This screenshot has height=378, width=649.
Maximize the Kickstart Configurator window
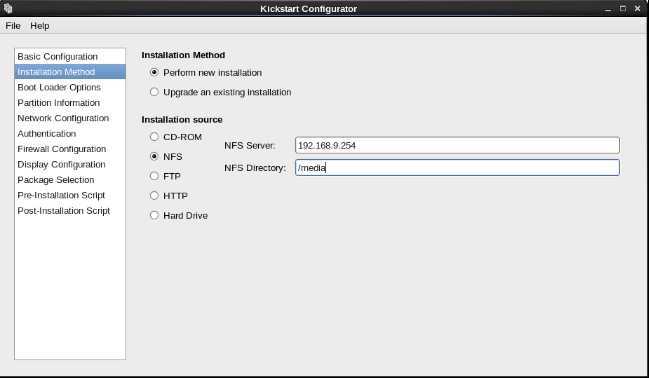click(623, 9)
